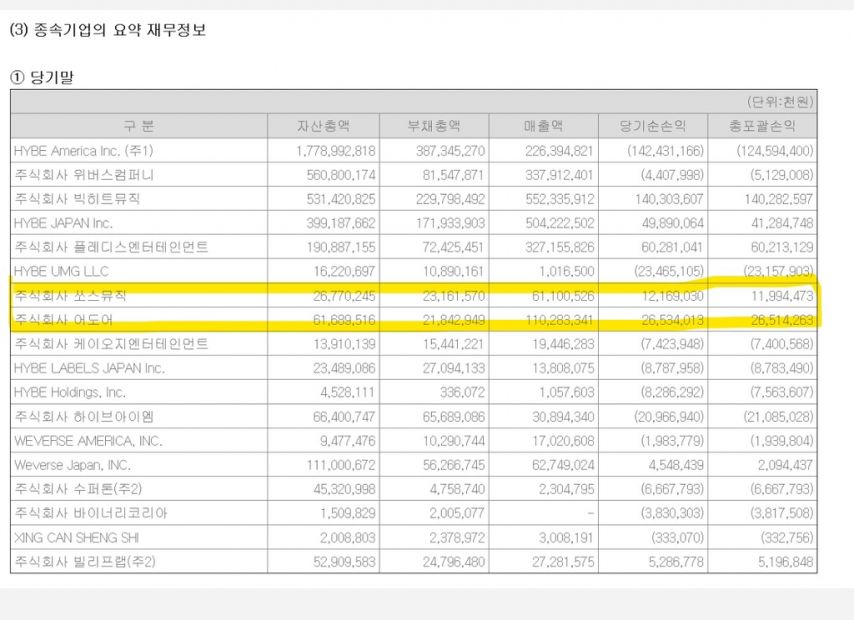The width and height of the screenshot is (854, 620).
Task: Click the 'HYBE LABELS JAPAN Inc.' row name
Action: 89,368
